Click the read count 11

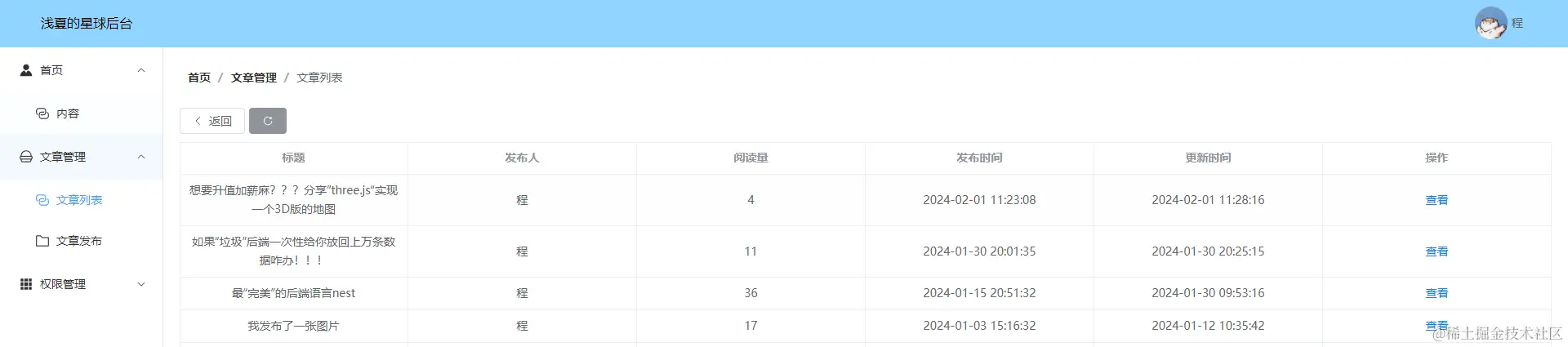click(x=751, y=251)
